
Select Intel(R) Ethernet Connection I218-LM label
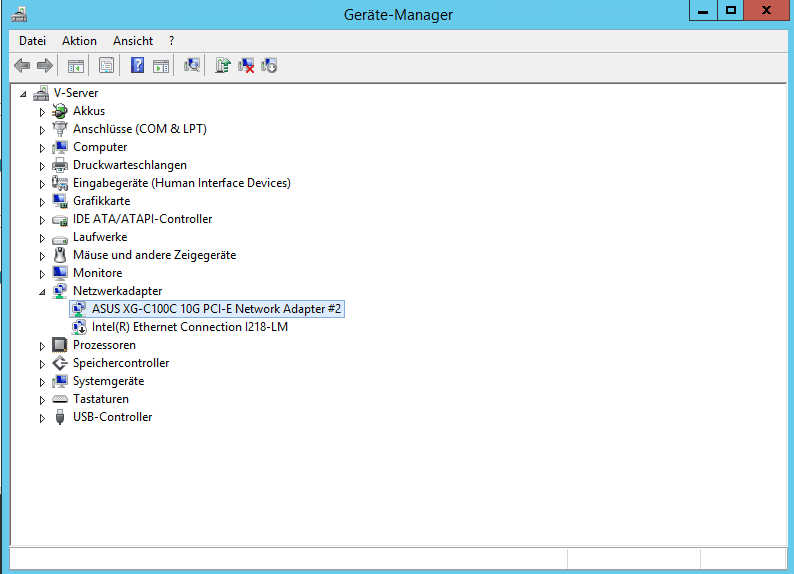coord(190,327)
